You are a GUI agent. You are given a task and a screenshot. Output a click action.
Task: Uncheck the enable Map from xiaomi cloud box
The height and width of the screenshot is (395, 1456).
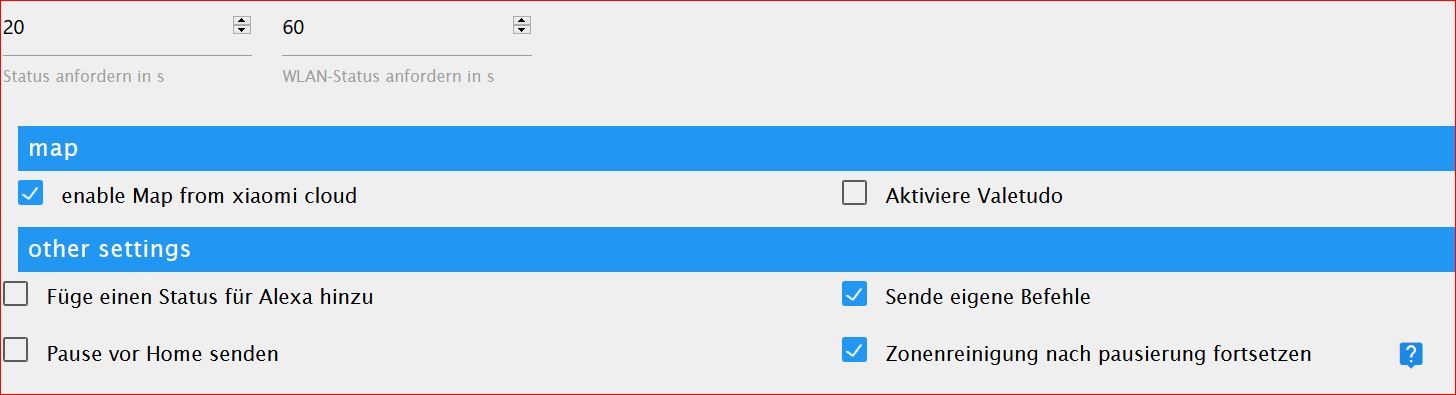click(x=31, y=193)
